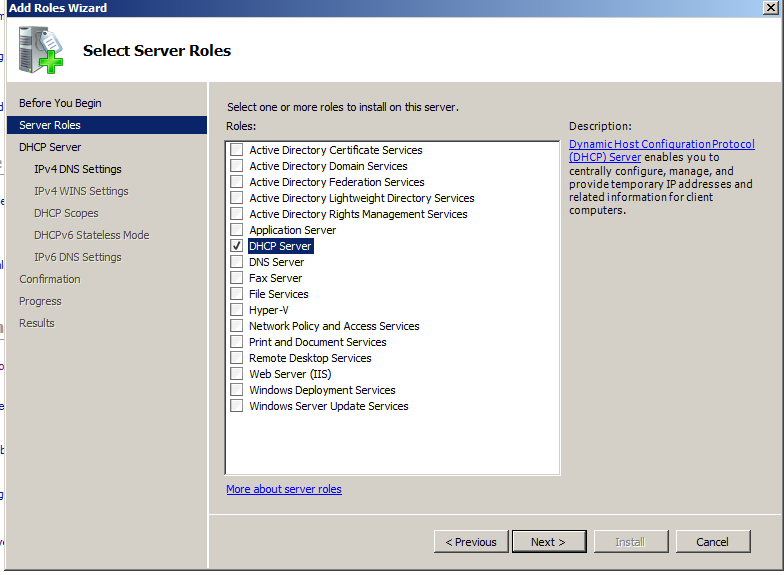Select the DHCP Server role label
Screen dimensions: 784x575
280,246
